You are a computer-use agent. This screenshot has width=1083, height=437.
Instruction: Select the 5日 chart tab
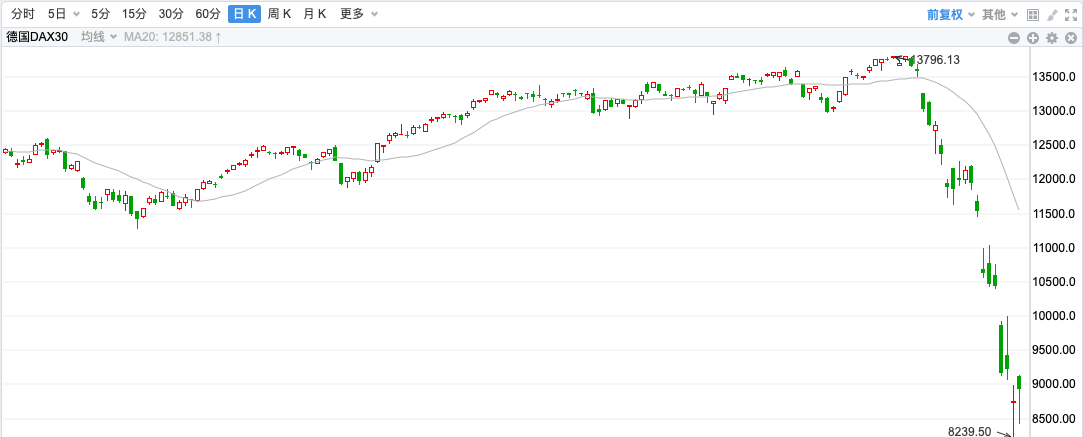click(x=57, y=14)
